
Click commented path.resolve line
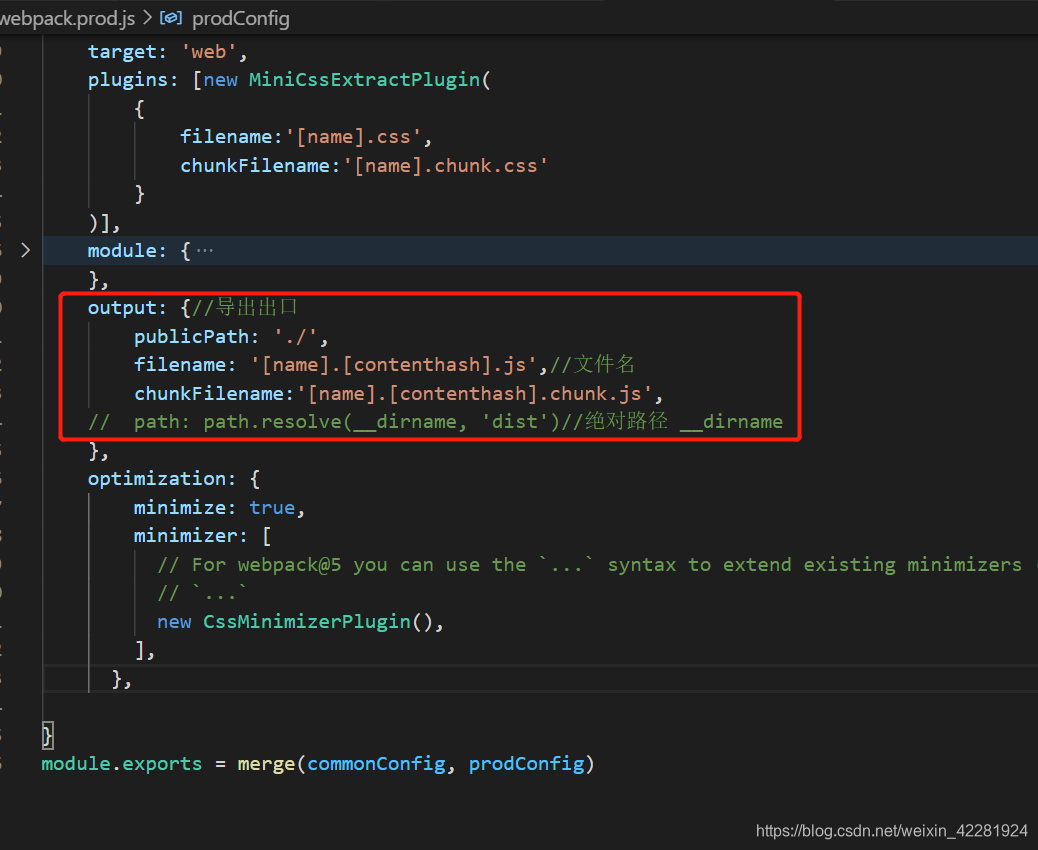[436, 422]
